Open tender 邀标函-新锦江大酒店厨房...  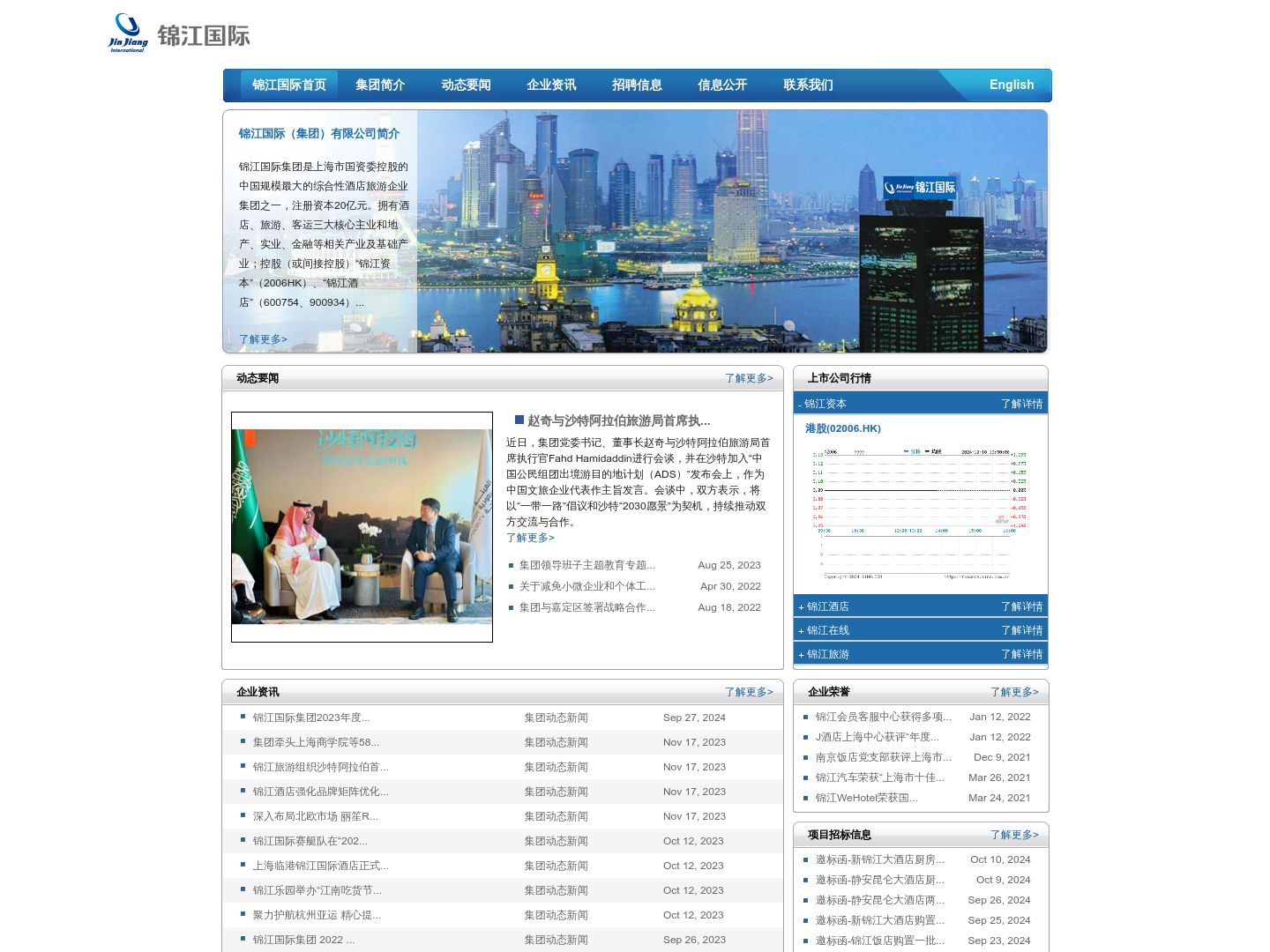pyautogui.click(x=879, y=859)
